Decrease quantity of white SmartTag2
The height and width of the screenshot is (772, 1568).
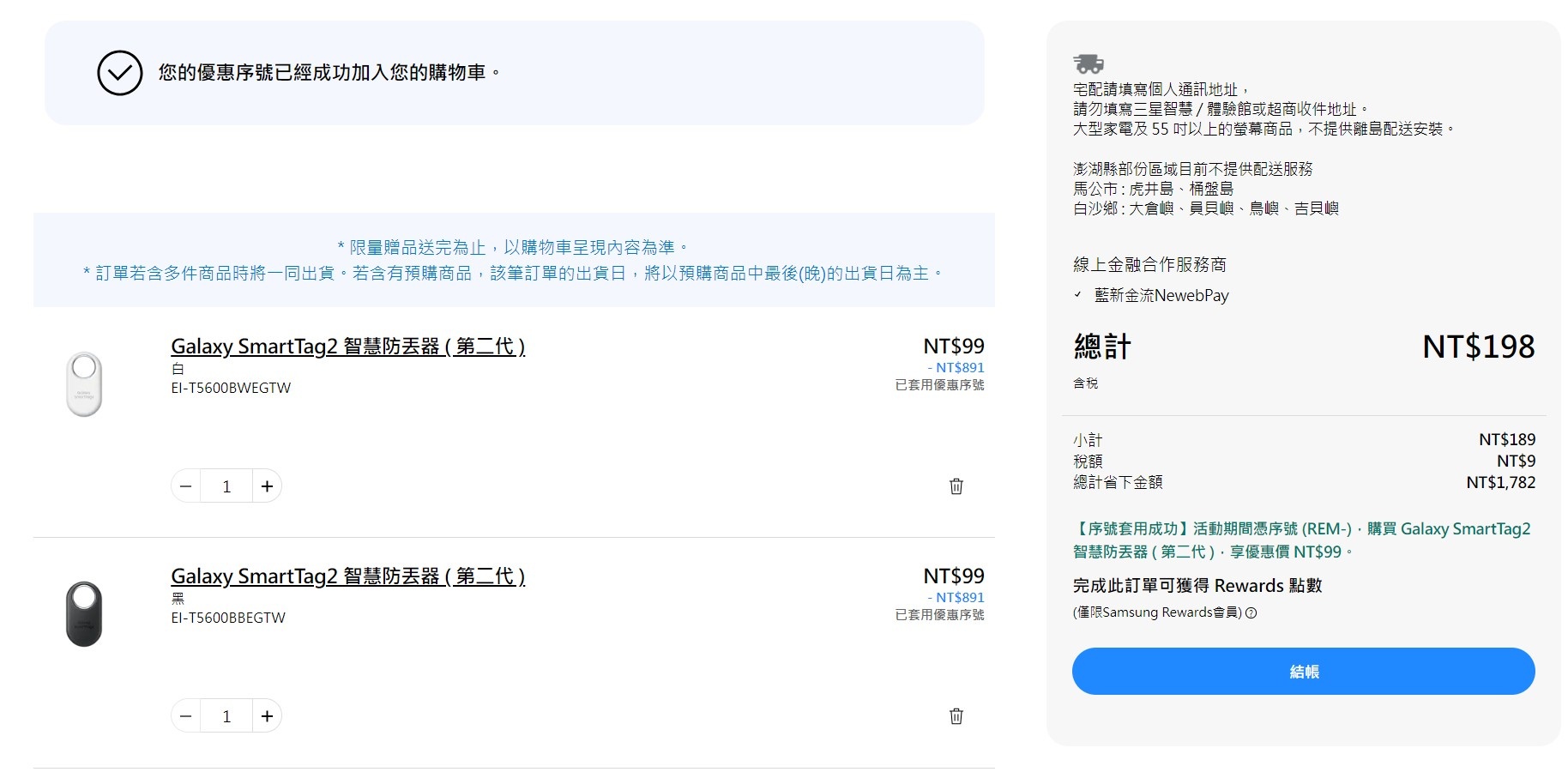point(186,486)
